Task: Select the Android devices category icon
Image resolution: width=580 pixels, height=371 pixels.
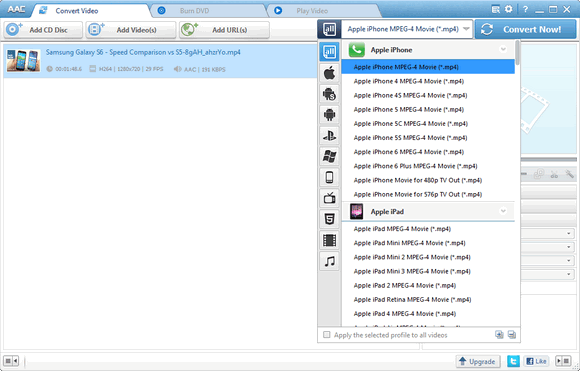Action: click(329, 115)
